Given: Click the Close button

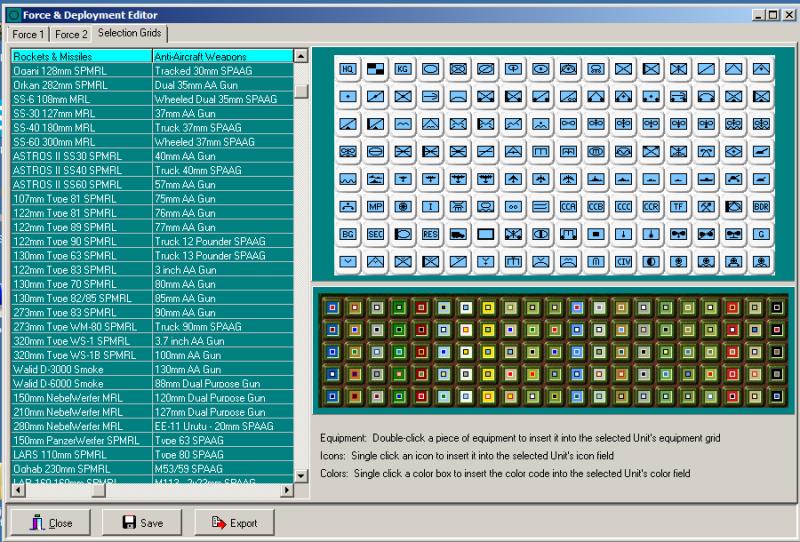Looking at the screenshot, I should (51, 523).
